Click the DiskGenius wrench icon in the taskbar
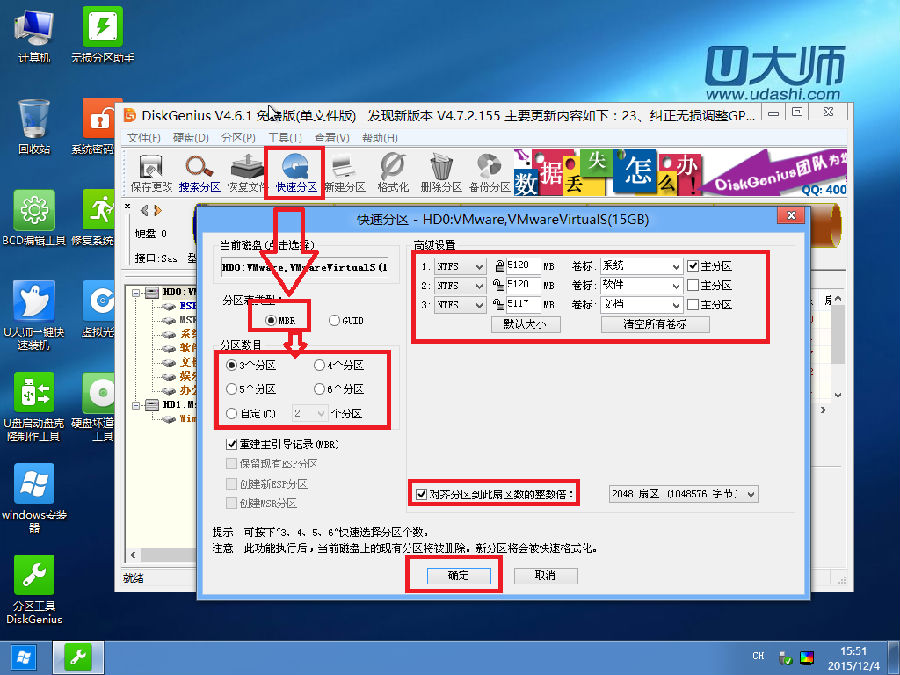The width and height of the screenshot is (900, 675). [78, 658]
